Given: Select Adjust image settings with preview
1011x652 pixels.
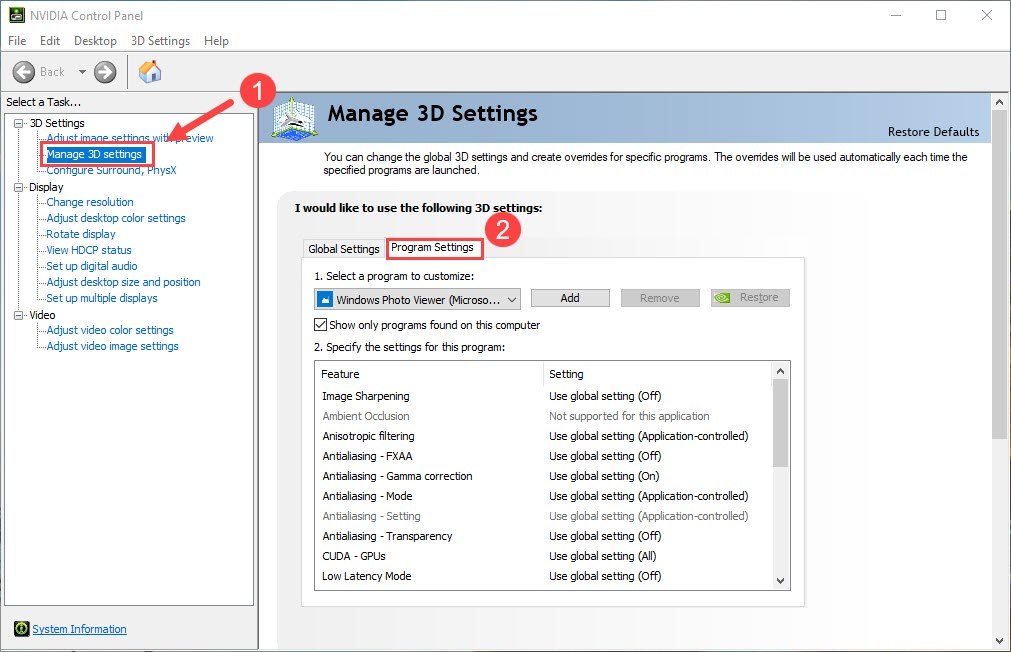Looking at the screenshot, I should click(x=130, y=138).
